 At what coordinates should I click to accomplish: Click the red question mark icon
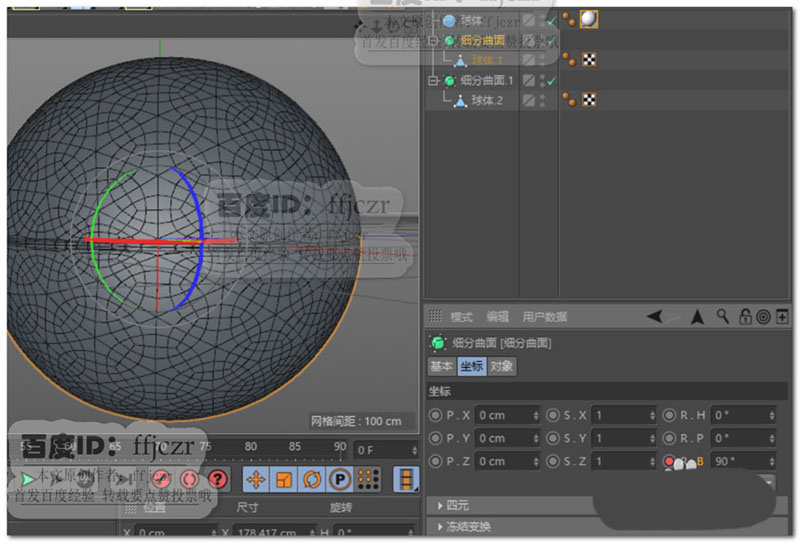[217, 479]
